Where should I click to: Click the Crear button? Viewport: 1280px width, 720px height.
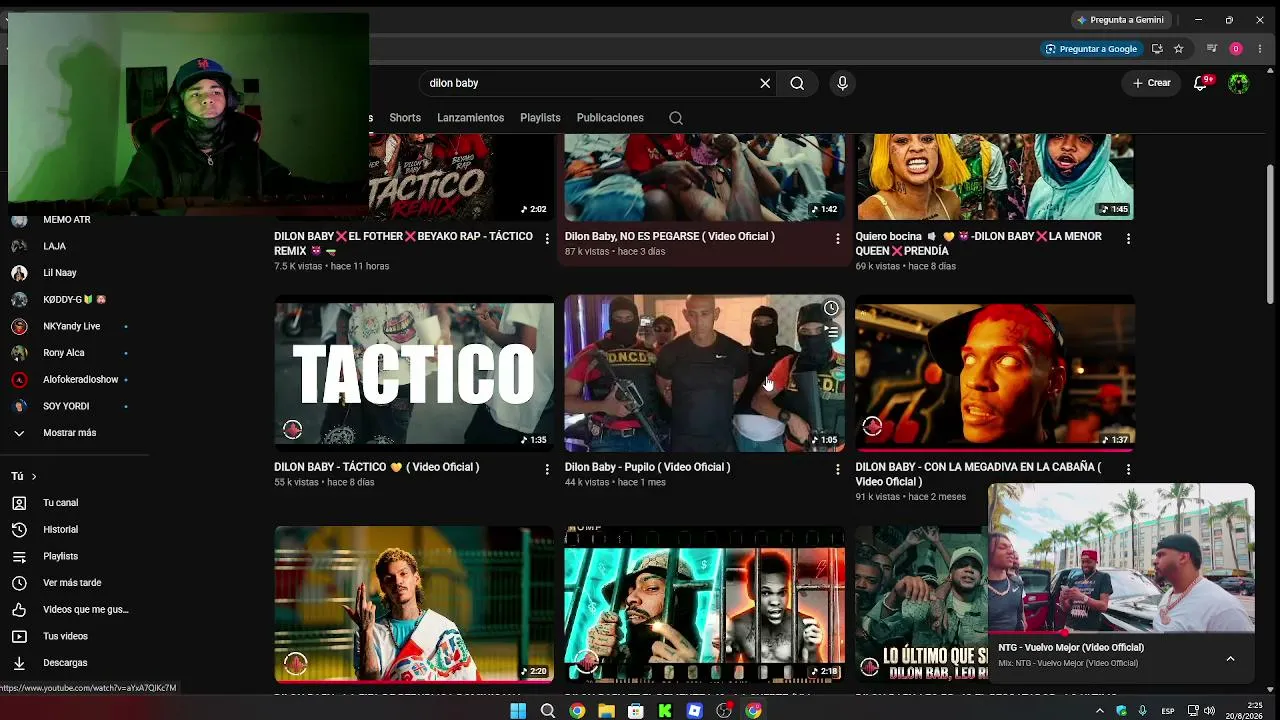point(1151,83)
